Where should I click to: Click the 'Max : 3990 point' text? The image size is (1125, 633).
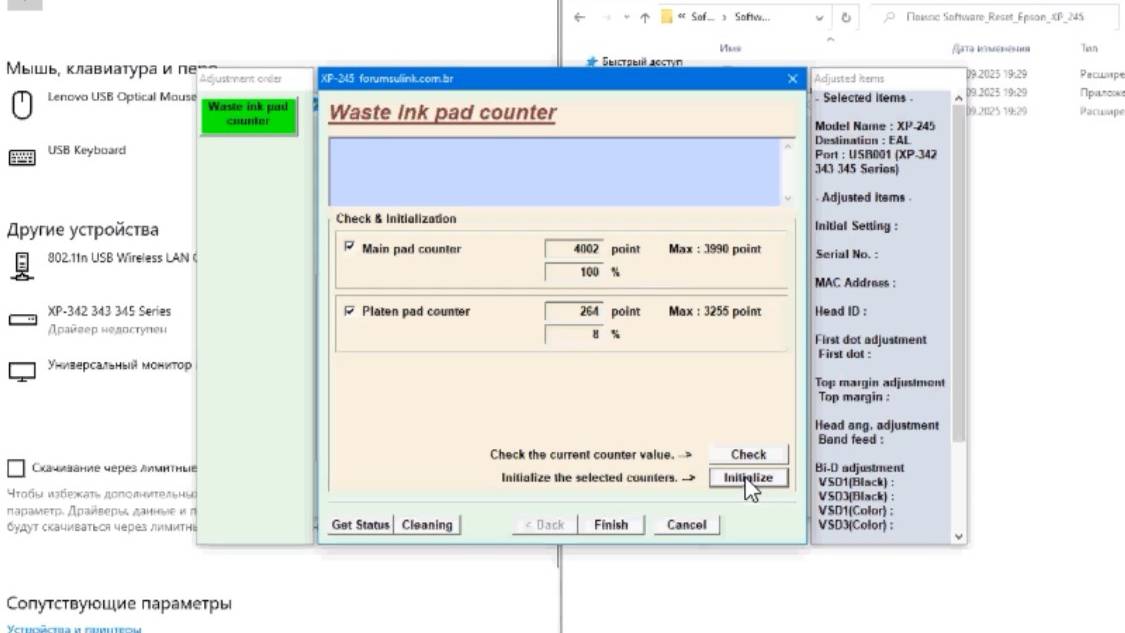tap(715, 249)
